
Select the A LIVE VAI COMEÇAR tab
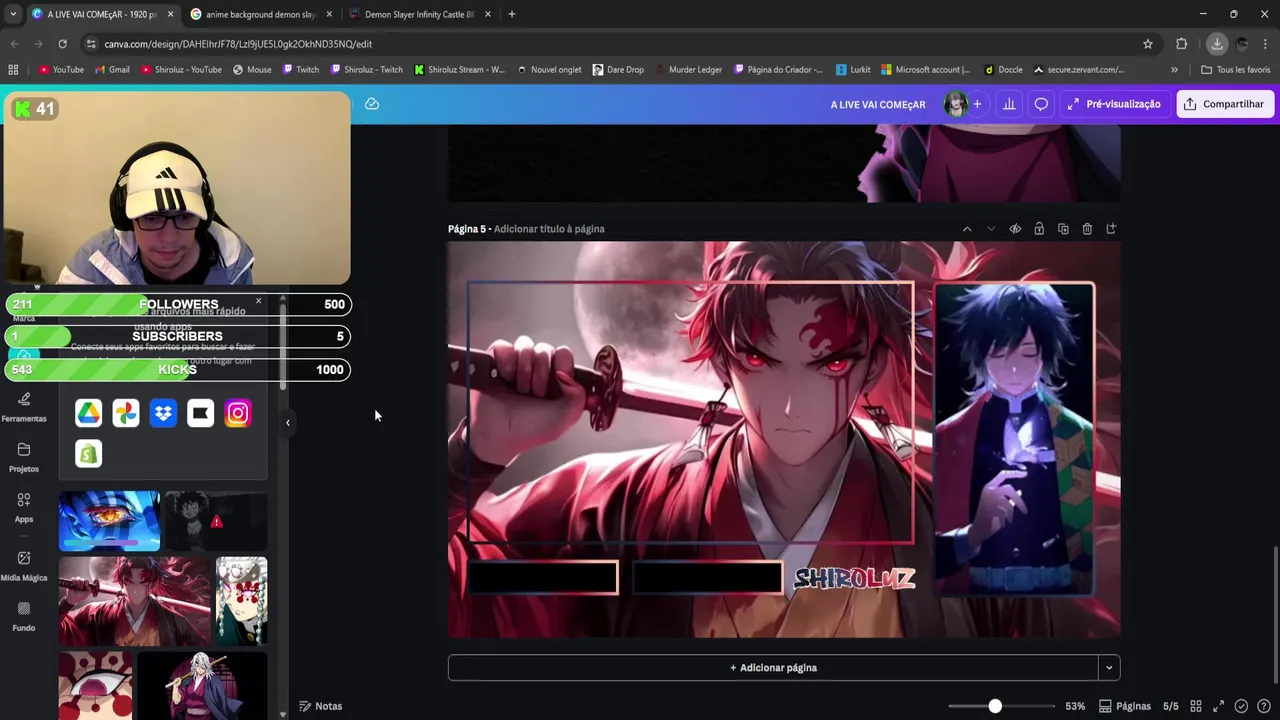[102, 14]
